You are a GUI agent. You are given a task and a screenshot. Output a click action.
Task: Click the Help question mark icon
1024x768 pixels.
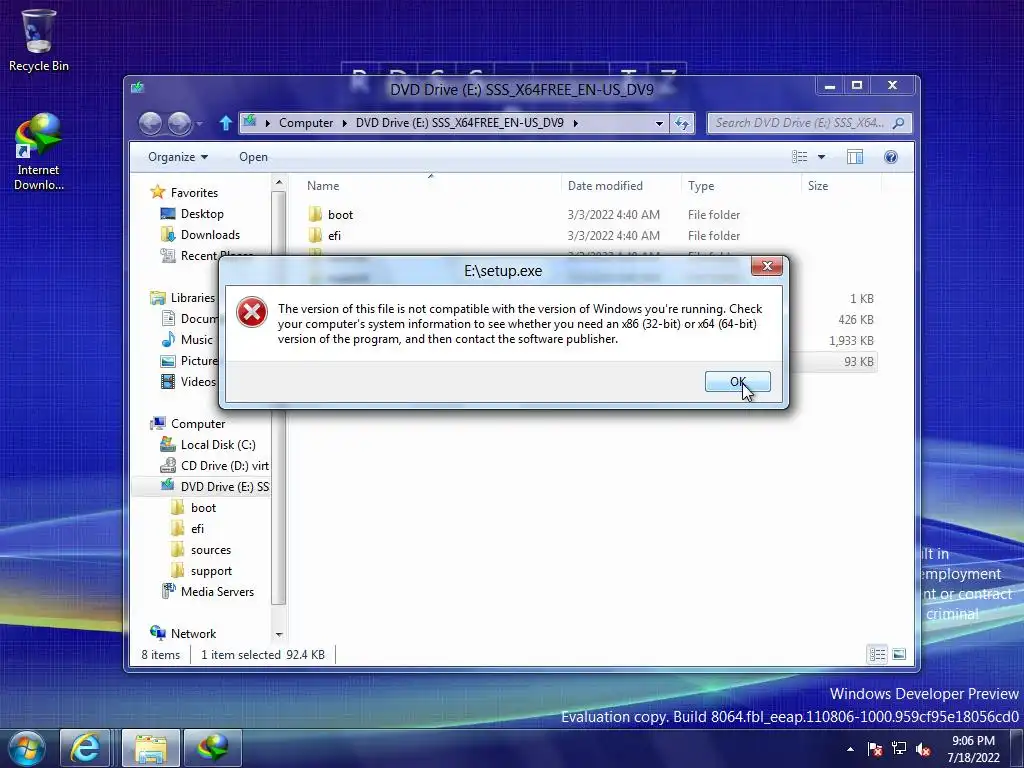tap(891, 157)
